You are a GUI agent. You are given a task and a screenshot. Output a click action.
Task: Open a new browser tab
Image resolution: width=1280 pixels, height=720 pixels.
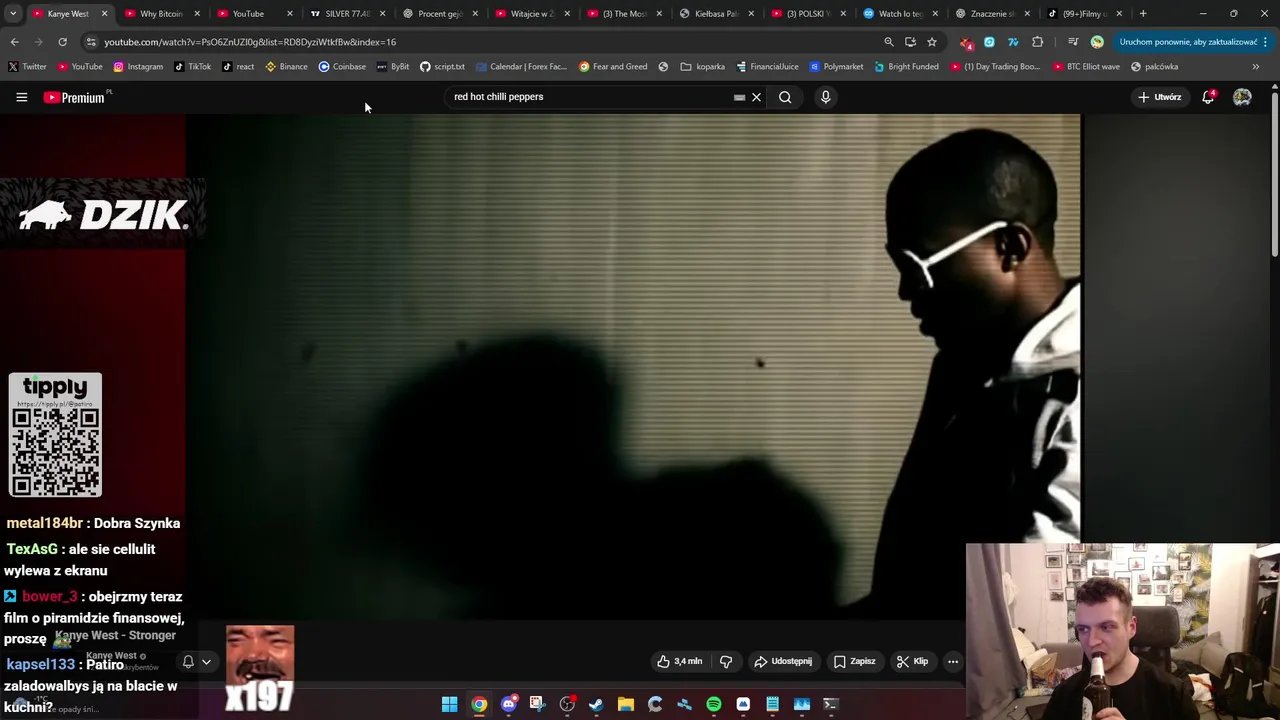click(x=1143, y=14)
